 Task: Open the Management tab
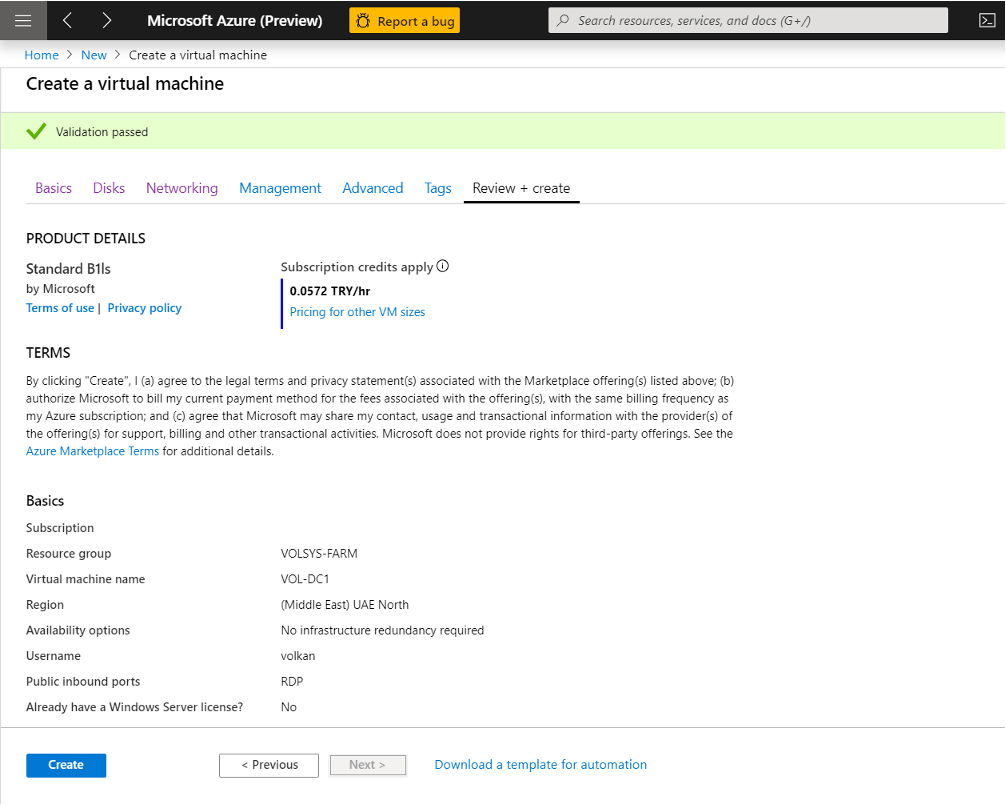tap(280, 188)
